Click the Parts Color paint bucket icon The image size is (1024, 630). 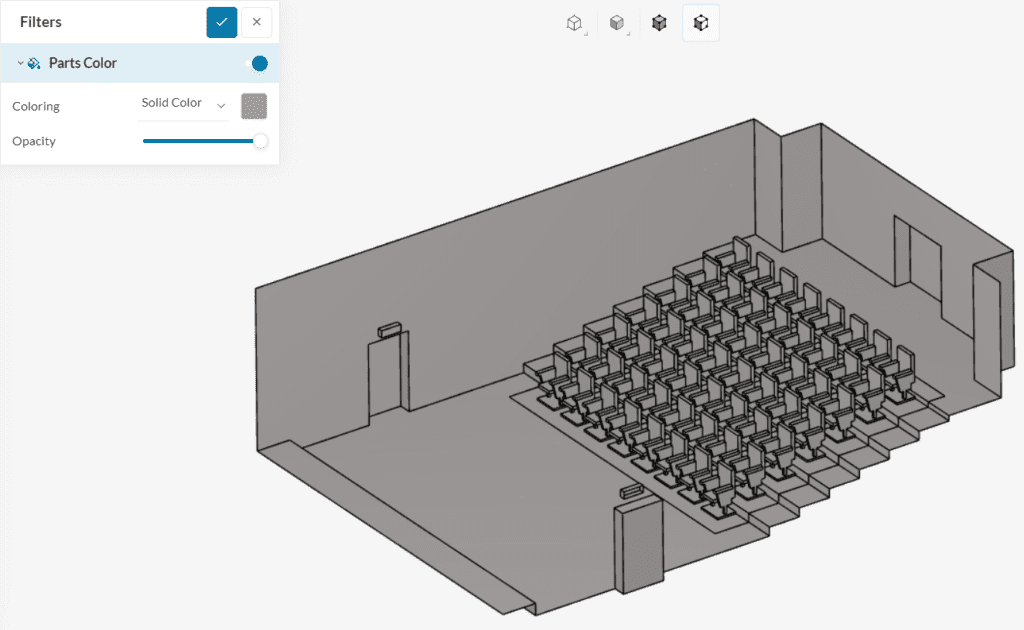pos(34,63)
